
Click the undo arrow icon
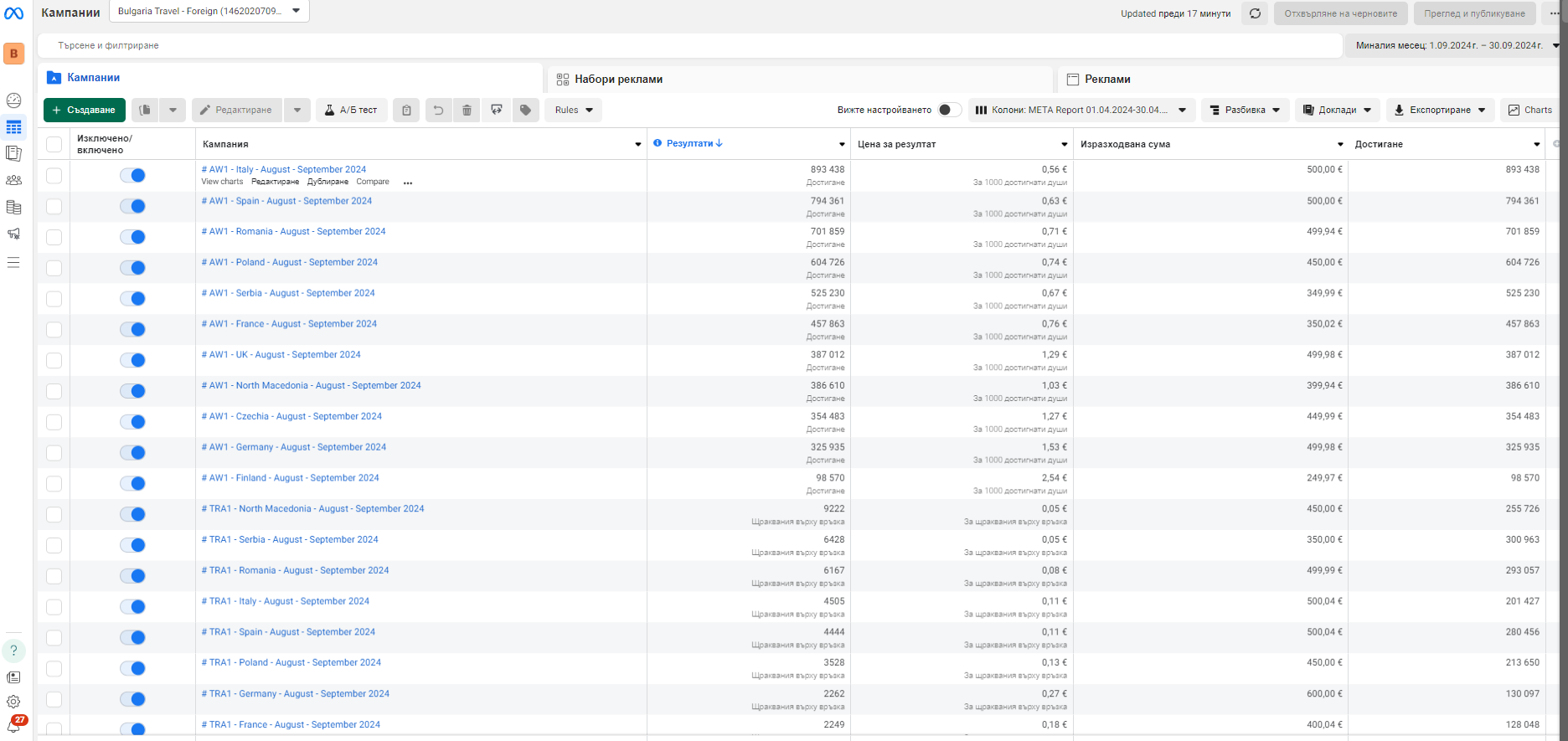click(437, 110)
